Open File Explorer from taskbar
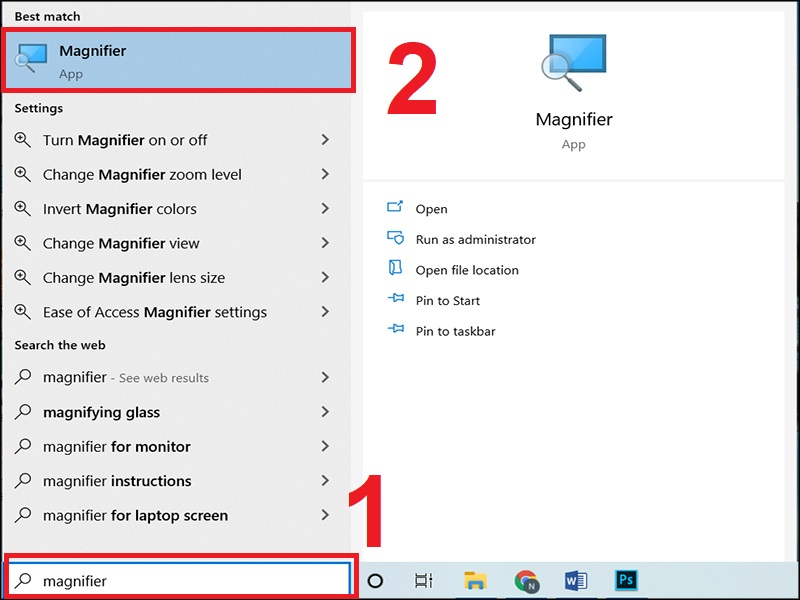 point(475,580)
